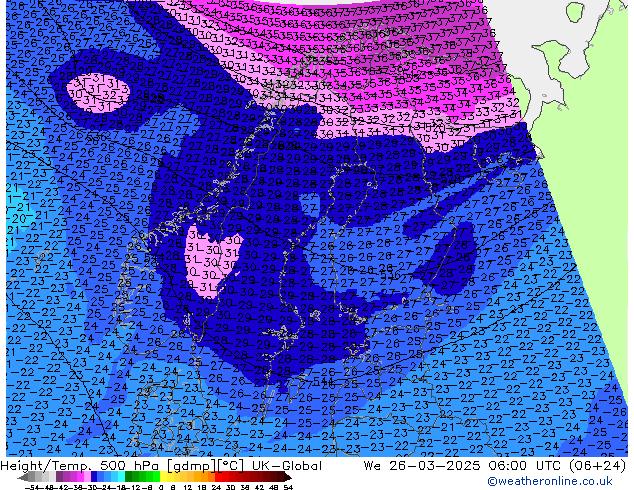634x490 pixels.
Task: Click the '06:00 UTC (06+24)' time label
Action: click(x=557, y=466)
